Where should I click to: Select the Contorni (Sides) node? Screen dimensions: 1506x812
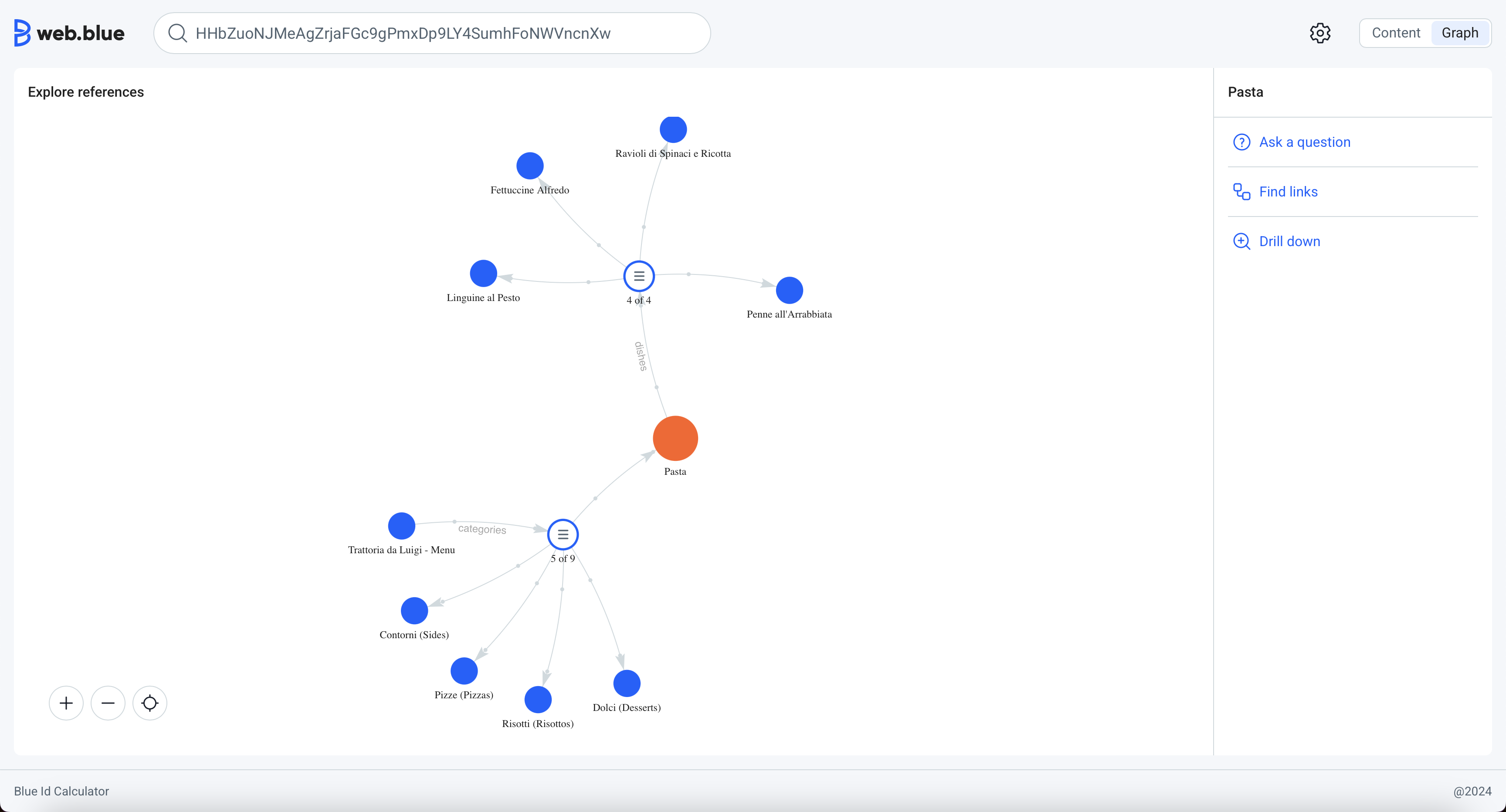point(414,611)
